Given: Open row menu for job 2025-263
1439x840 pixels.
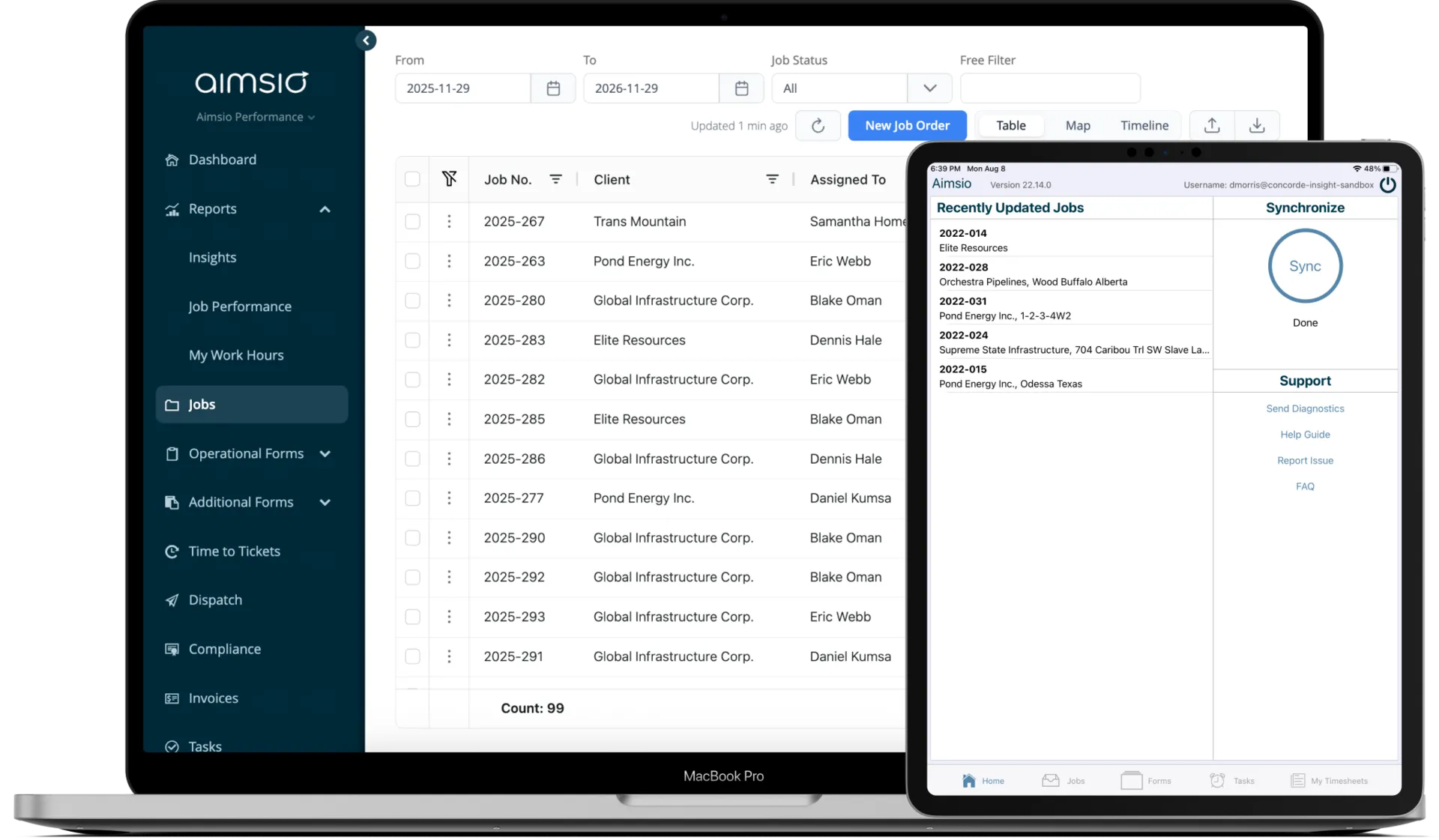Looking at the screenshot, I should [449, 261].
